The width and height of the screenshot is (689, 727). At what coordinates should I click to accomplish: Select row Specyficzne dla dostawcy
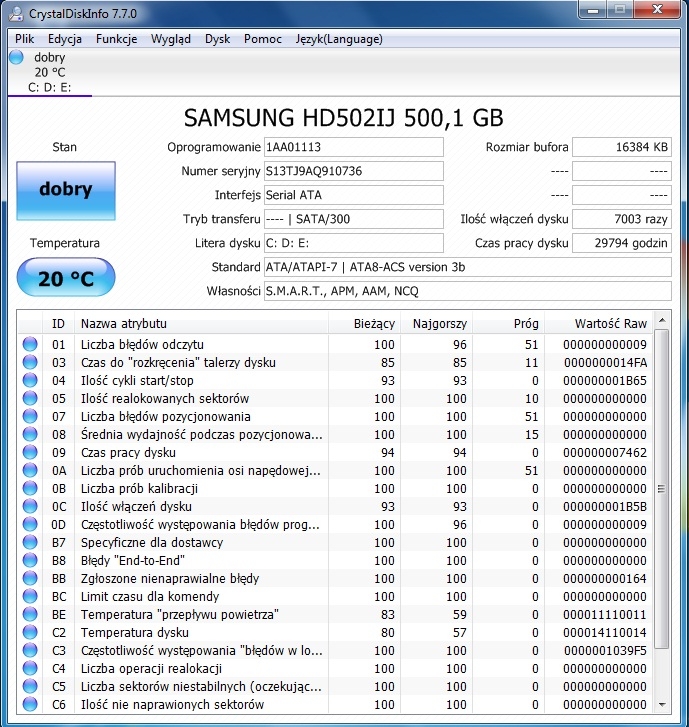pos(336,542)
